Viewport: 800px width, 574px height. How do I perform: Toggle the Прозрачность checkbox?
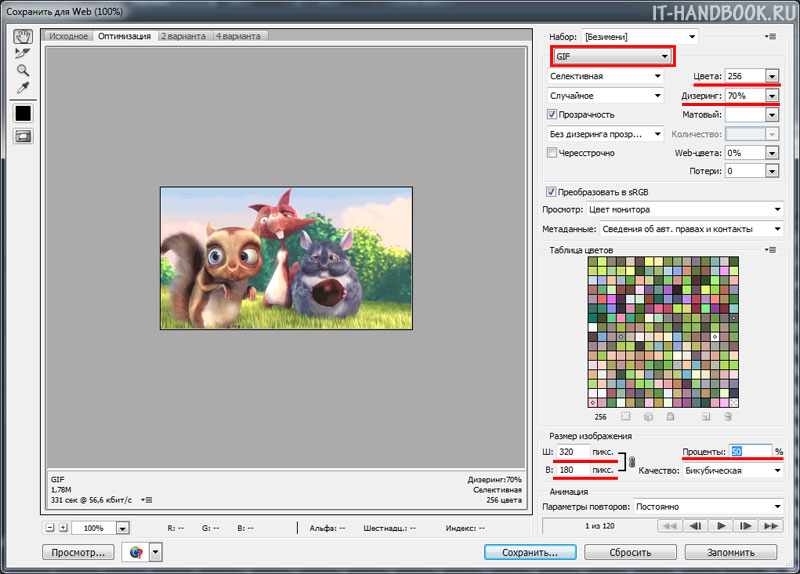click(x=552, y=114)
